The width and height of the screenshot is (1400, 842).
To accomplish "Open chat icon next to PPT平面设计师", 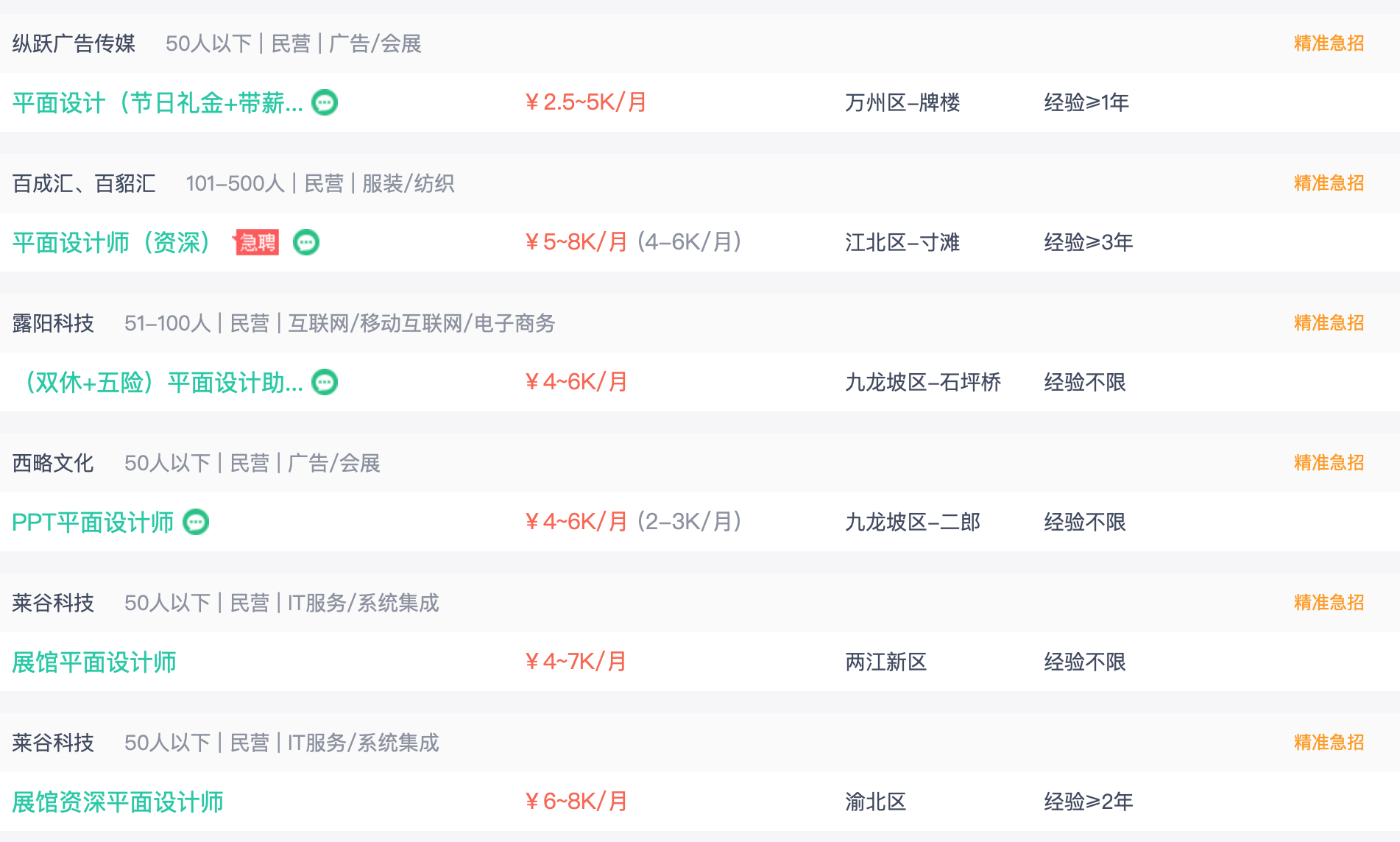I will pyautogui.click(x=196, y=522).
